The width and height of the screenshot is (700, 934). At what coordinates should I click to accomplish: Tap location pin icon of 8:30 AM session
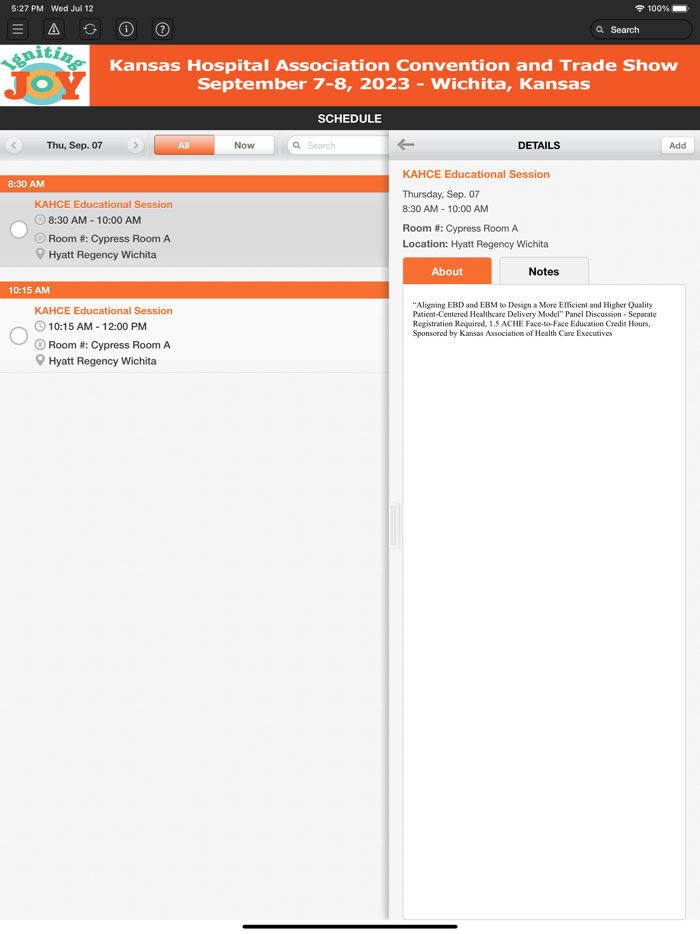40,254
